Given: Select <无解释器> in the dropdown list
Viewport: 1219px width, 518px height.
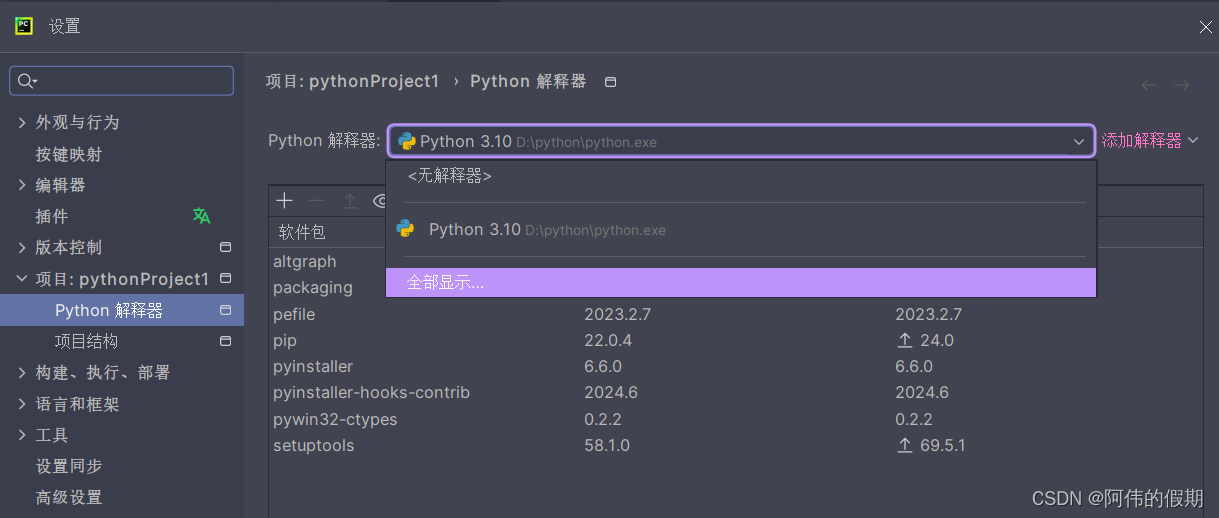Looking at the screenshot, I should (x=741, y=176).
